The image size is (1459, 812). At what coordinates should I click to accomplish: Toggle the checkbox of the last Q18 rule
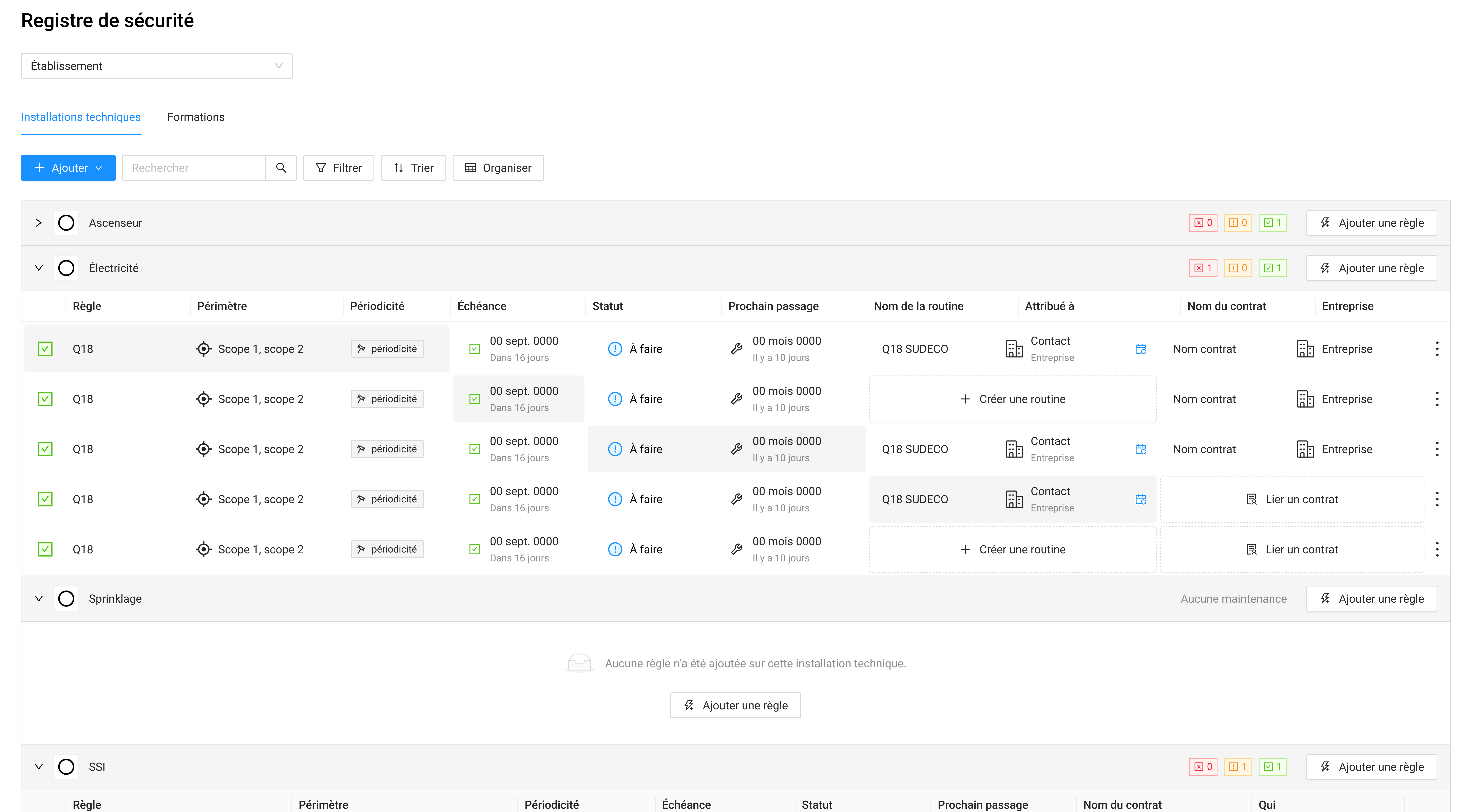point(45,549)
